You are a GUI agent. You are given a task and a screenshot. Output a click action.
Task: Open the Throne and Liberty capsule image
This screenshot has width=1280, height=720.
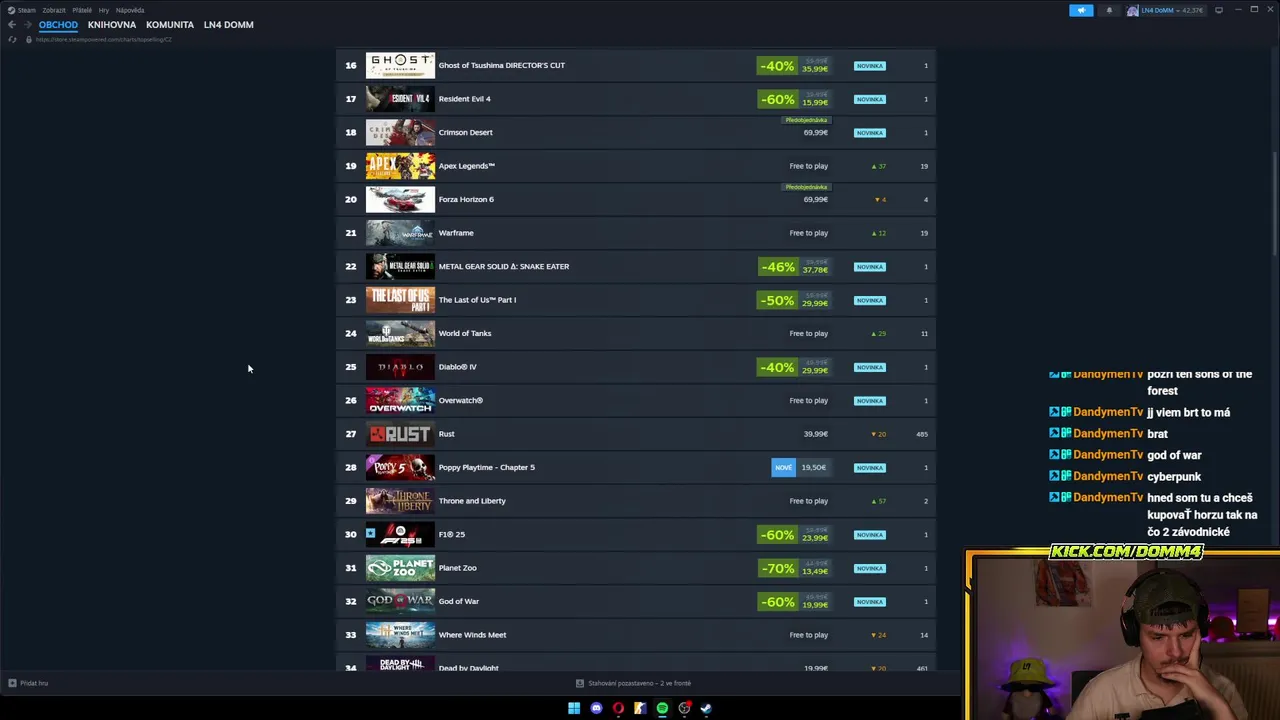click(400, 501)
